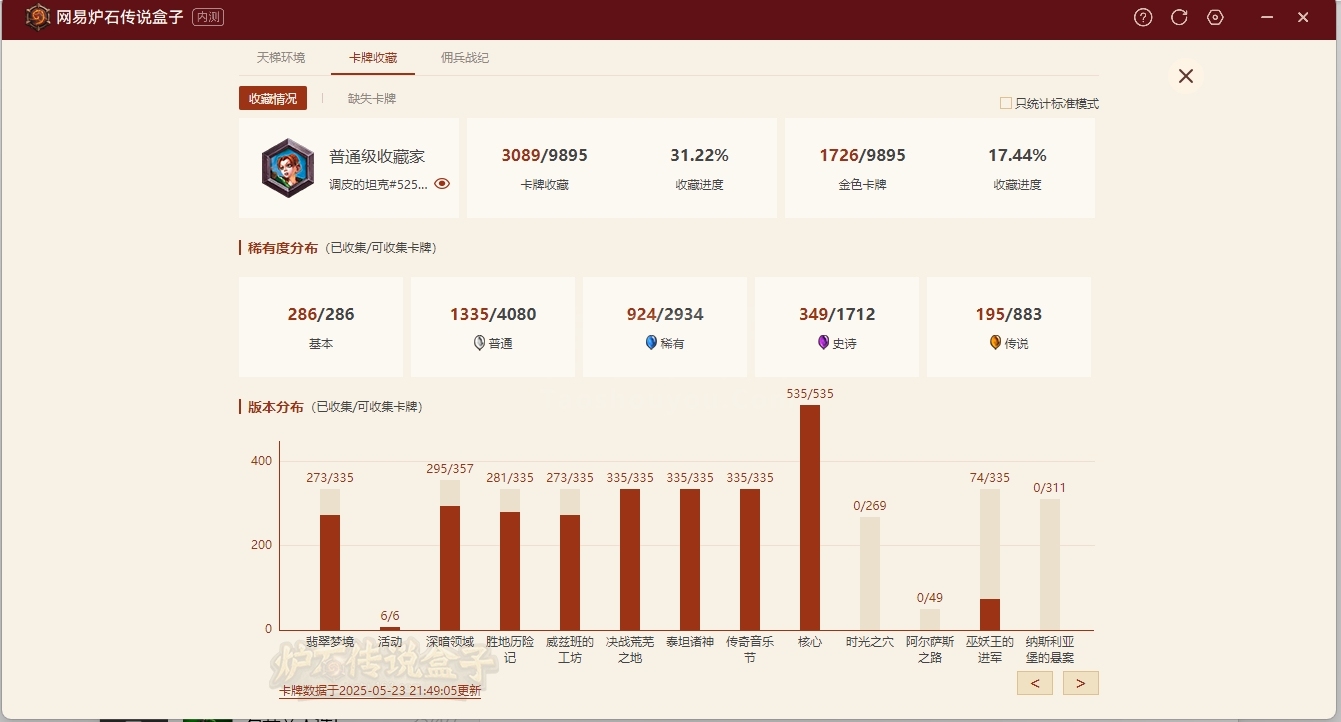Click the 传奇音乐节 bar
This screenshot has height=722, width=1341.
pyautogui.click(x=750, y=559)
